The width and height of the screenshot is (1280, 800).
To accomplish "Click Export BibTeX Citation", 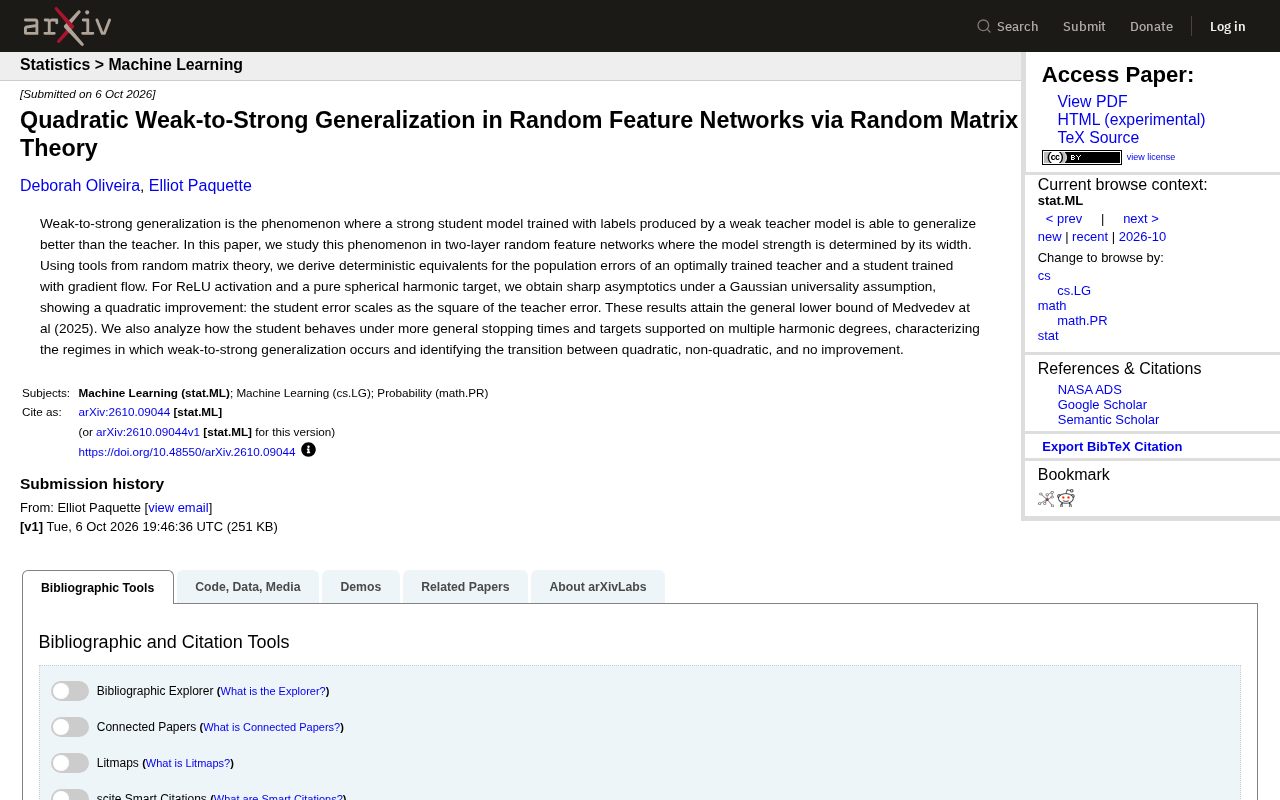I will (1112, 447).
